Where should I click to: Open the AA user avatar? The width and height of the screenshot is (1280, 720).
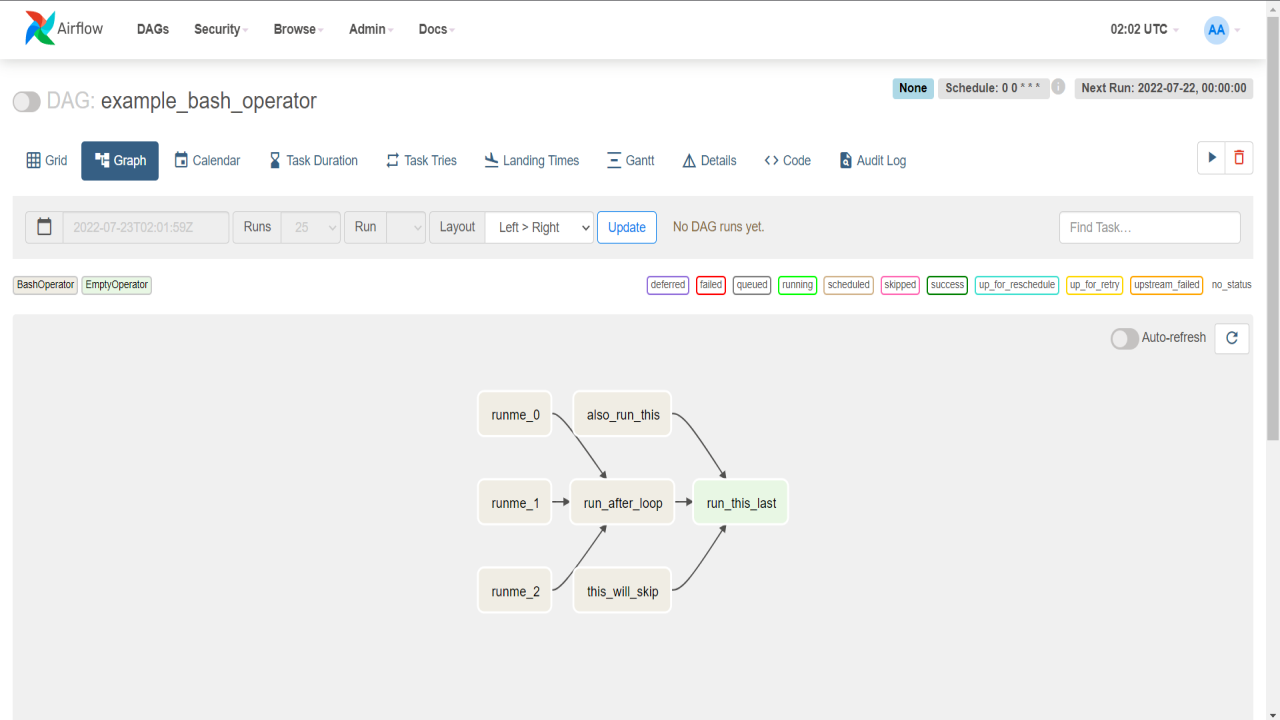tap(1216, 30)
